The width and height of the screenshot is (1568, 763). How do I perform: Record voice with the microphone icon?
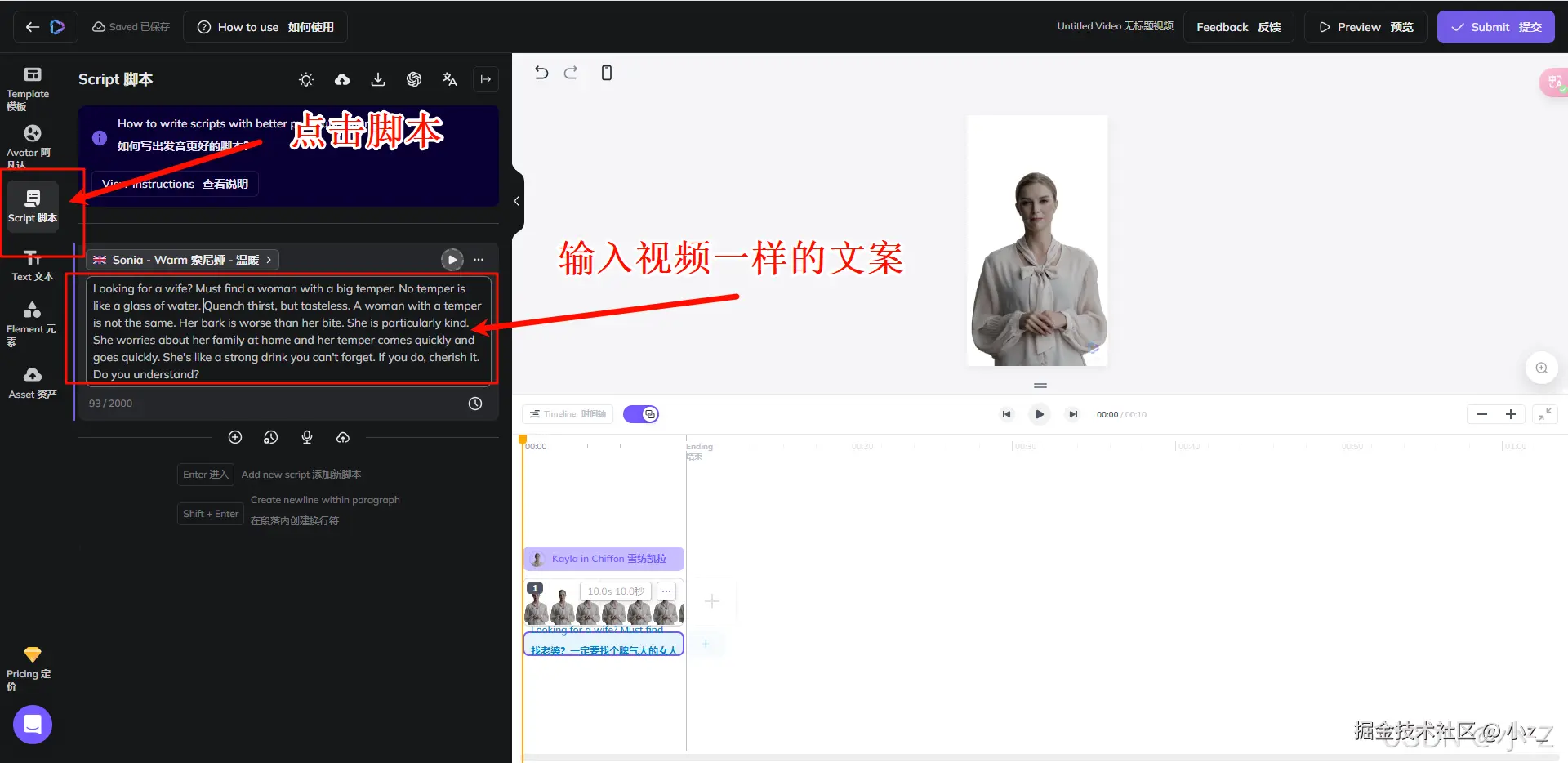[307, 437]
